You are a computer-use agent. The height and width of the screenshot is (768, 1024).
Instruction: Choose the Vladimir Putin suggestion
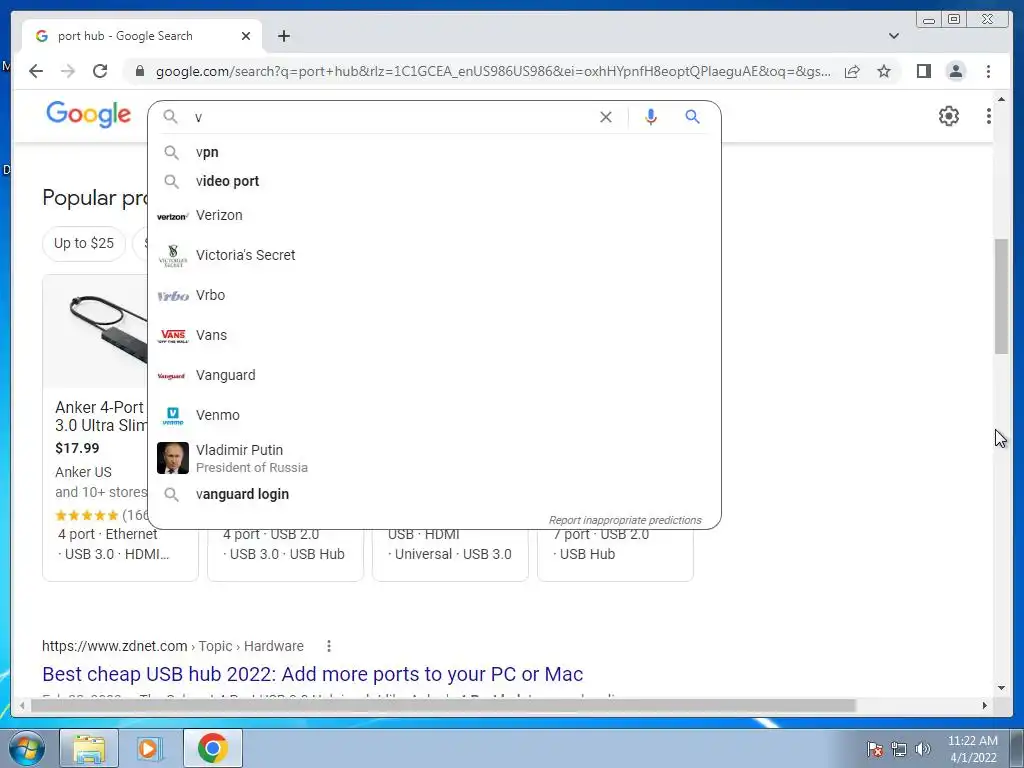434,458
